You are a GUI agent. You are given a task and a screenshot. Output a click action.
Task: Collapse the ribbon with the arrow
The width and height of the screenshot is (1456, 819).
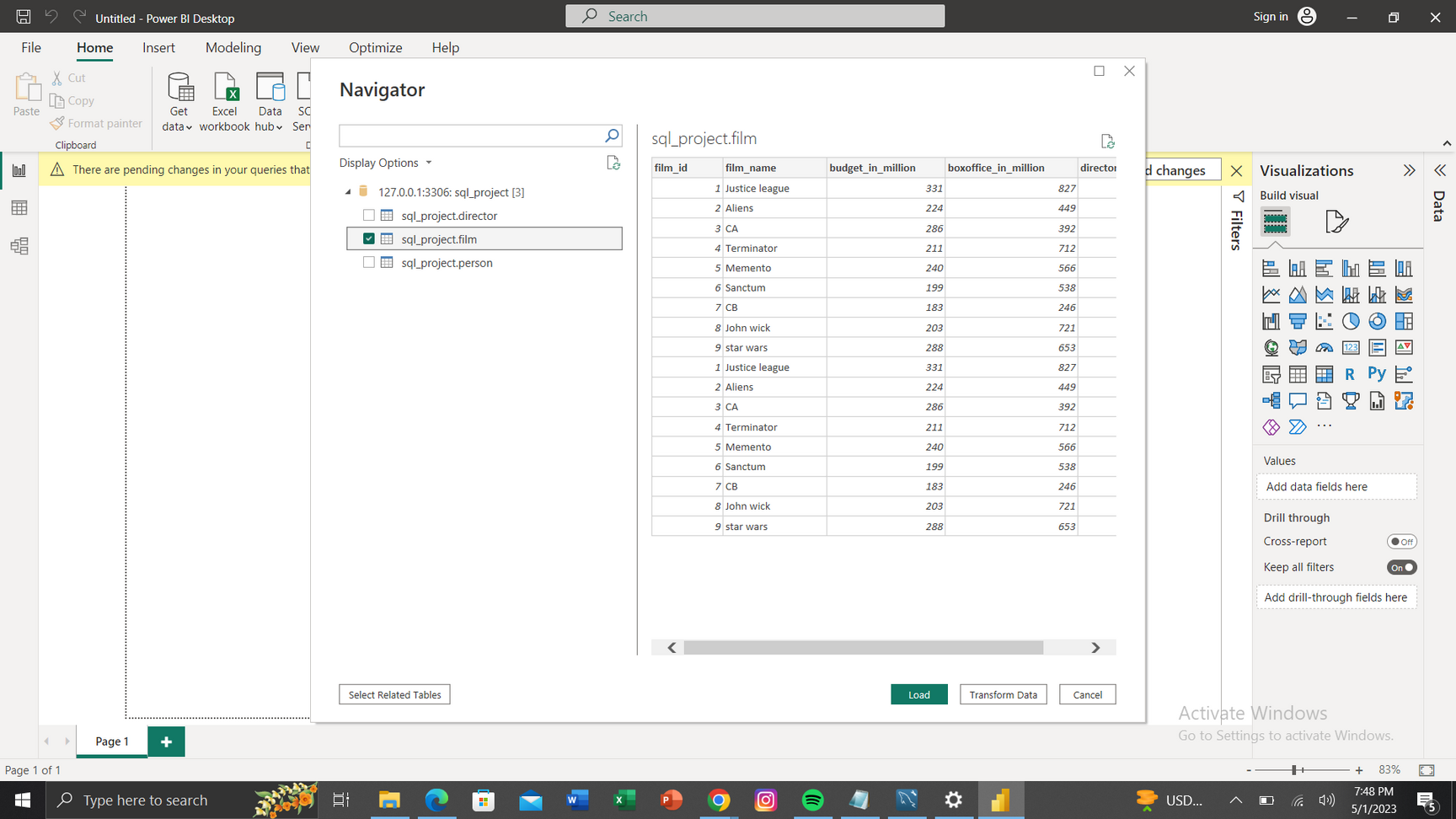click(x=1447, y=143)
